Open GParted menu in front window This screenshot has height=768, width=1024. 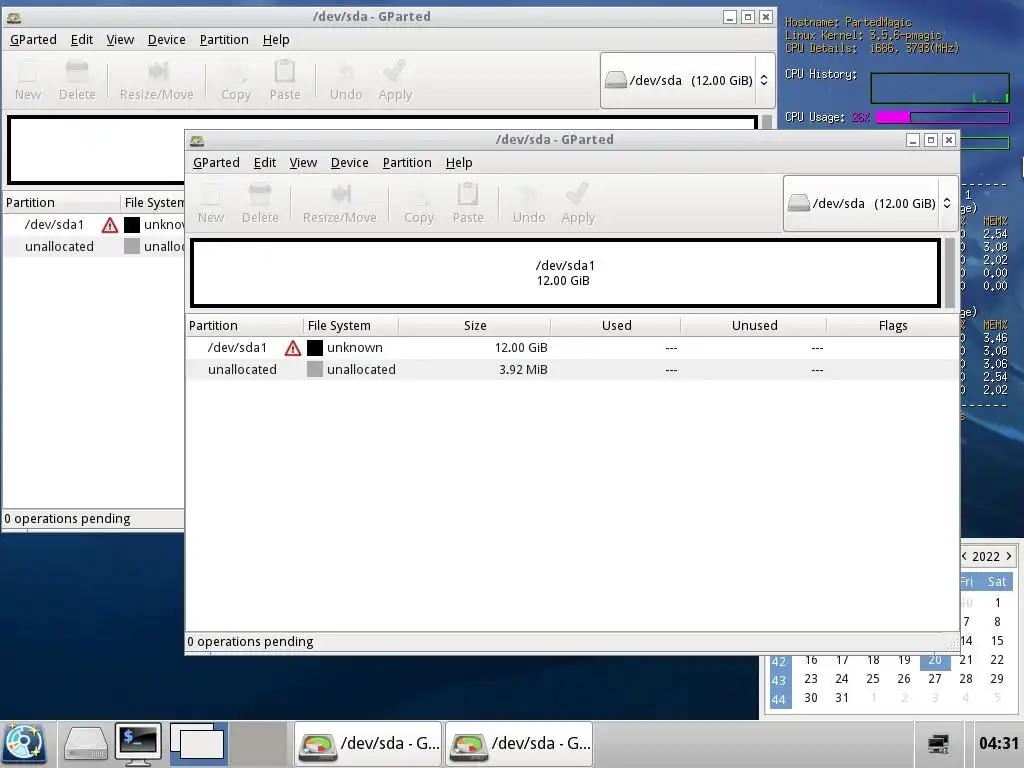coord(216,163)
